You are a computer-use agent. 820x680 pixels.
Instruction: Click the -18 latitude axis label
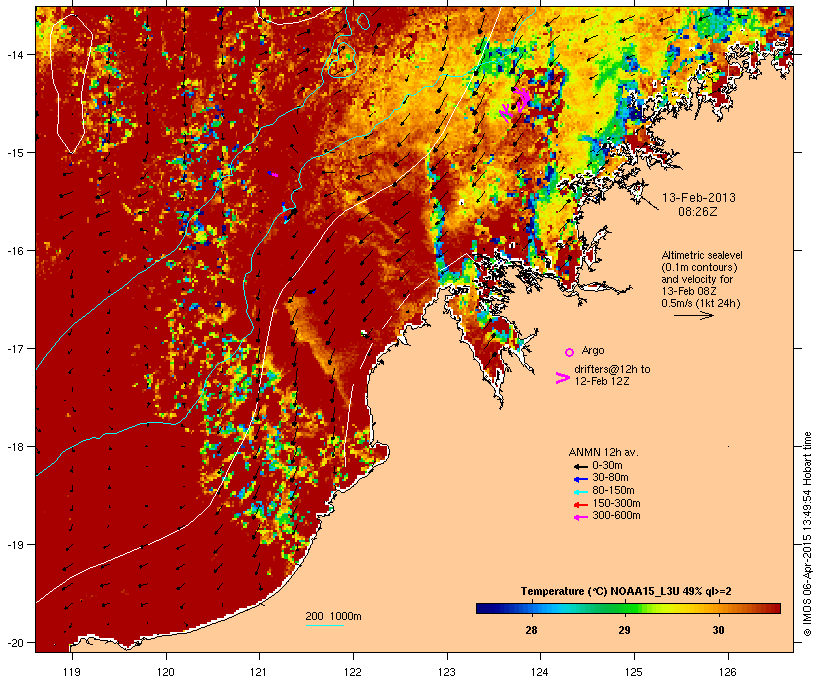pos(14,447)
